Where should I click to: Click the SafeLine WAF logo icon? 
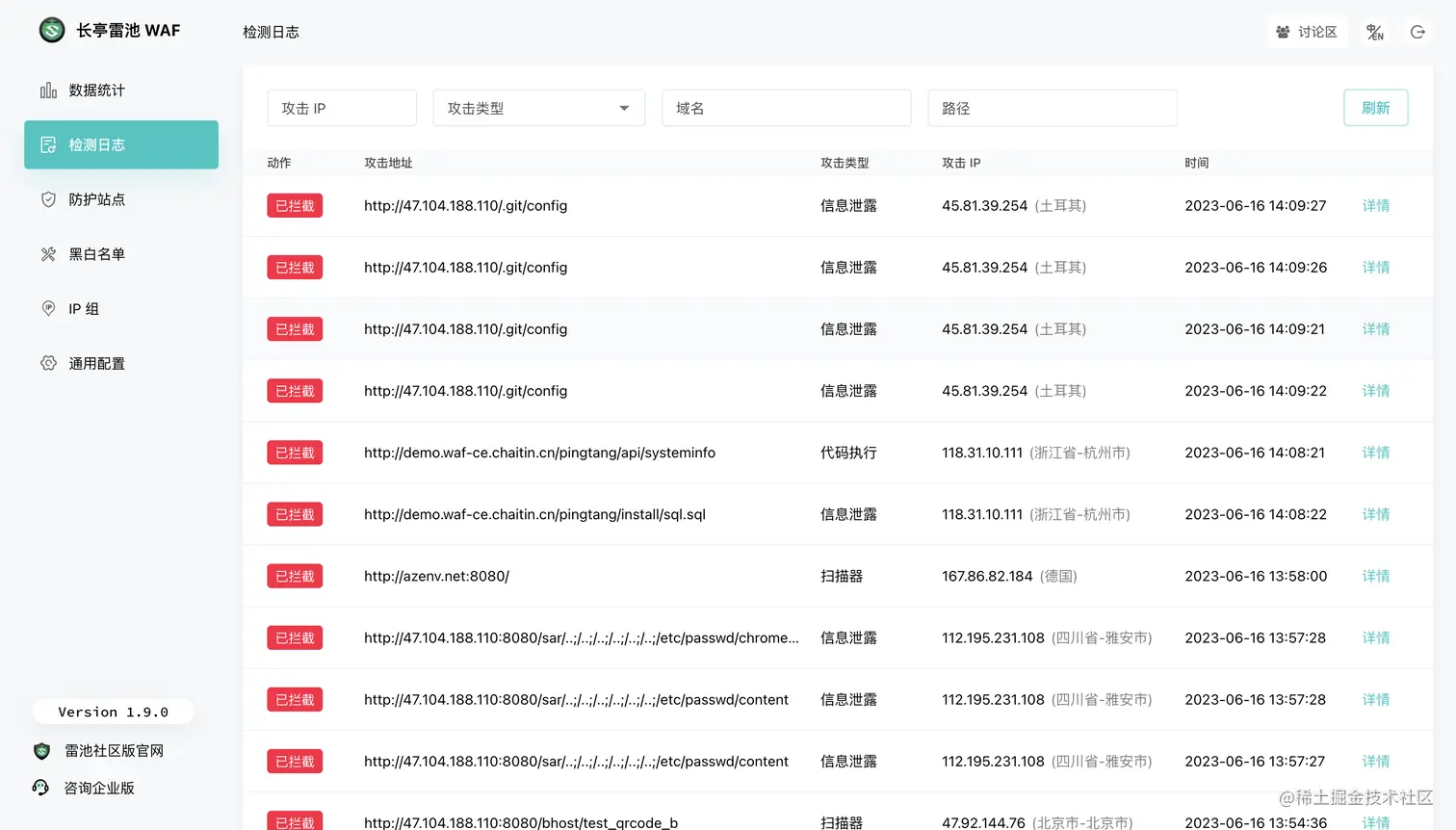point(52,31)
